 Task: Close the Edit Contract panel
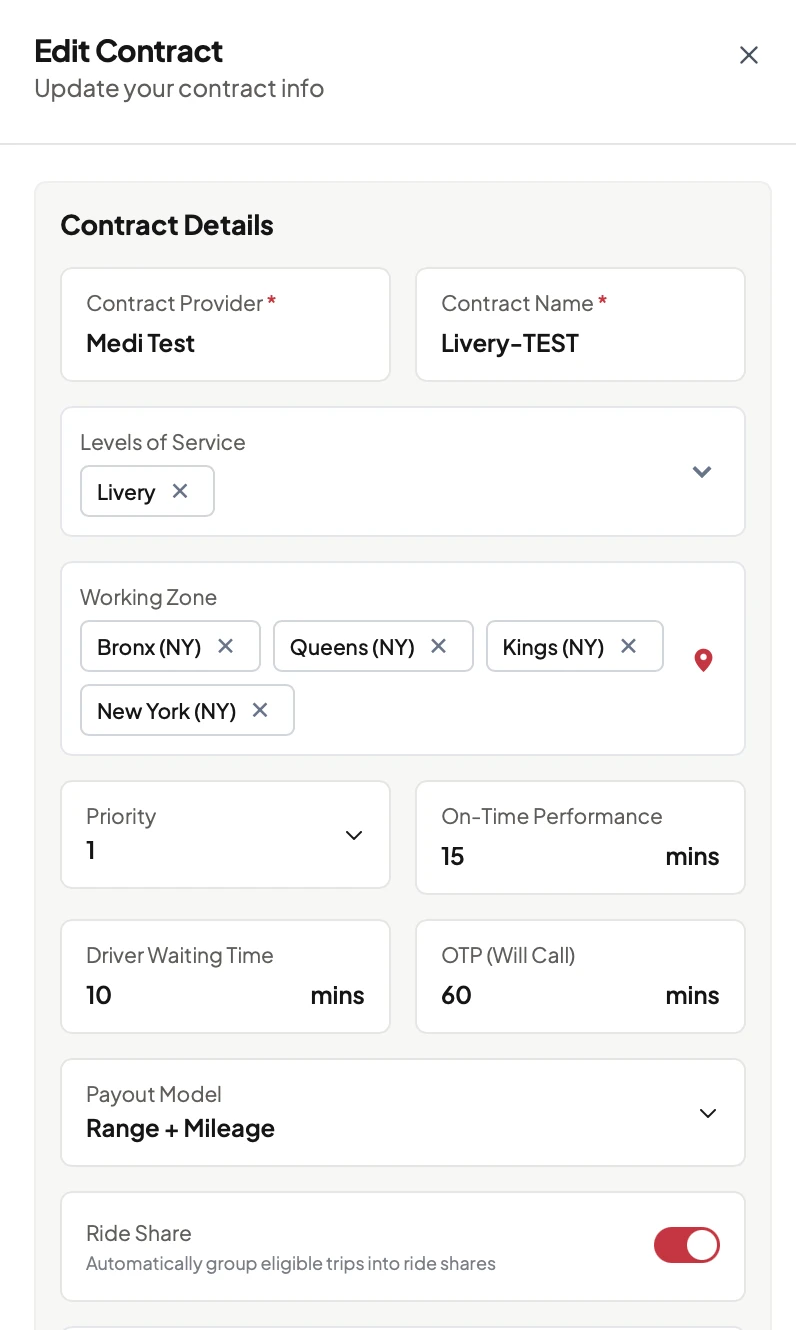(x=748, y=55)
